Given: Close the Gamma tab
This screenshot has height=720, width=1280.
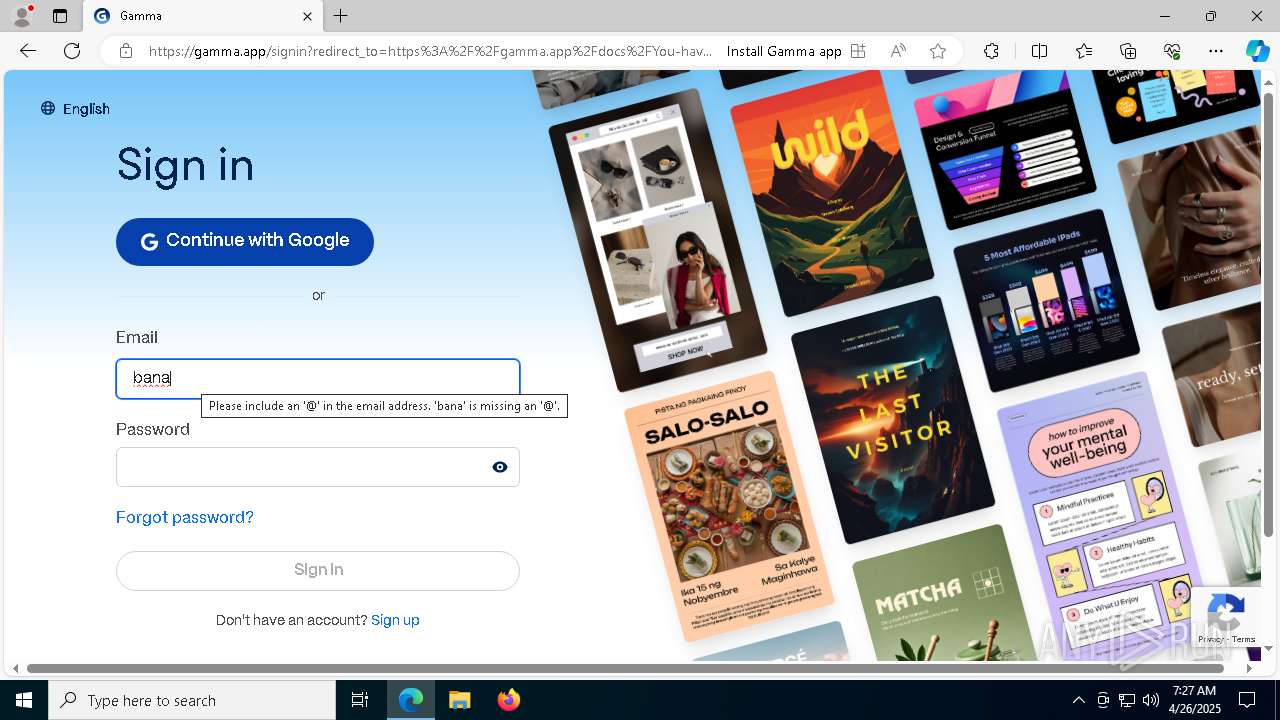Looking at the screenshot, I should (307, 16).
